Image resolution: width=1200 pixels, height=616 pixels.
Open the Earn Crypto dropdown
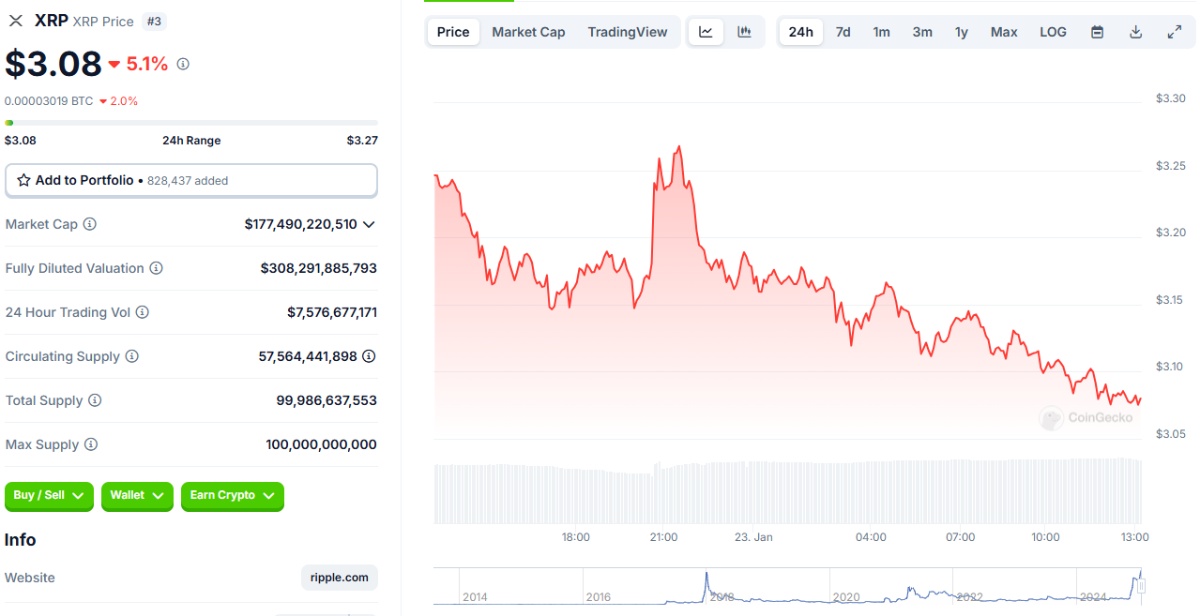232,496
